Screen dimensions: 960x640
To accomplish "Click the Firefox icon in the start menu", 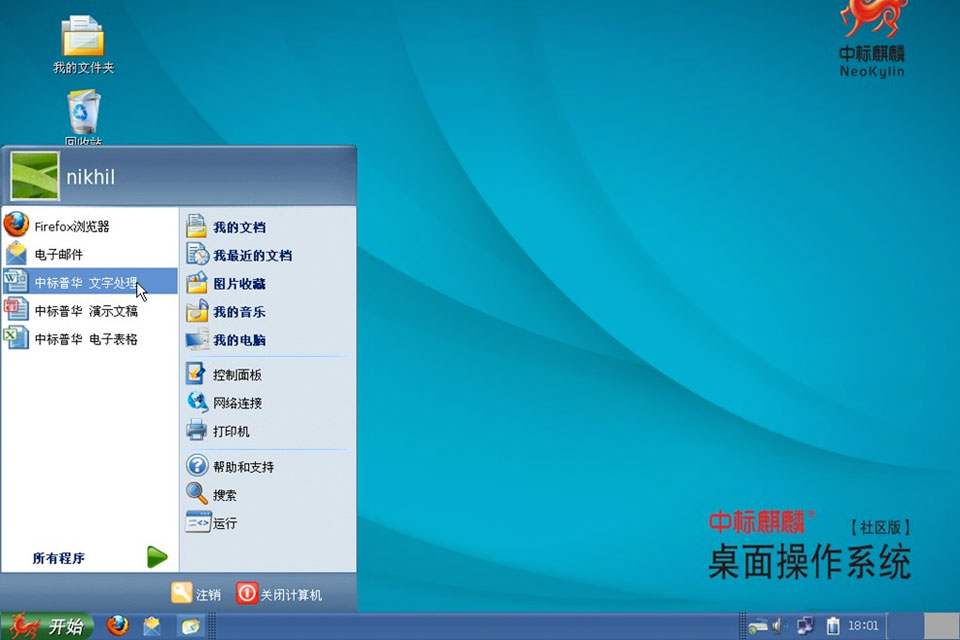I will pyautogui.click(x=17, y=224).
